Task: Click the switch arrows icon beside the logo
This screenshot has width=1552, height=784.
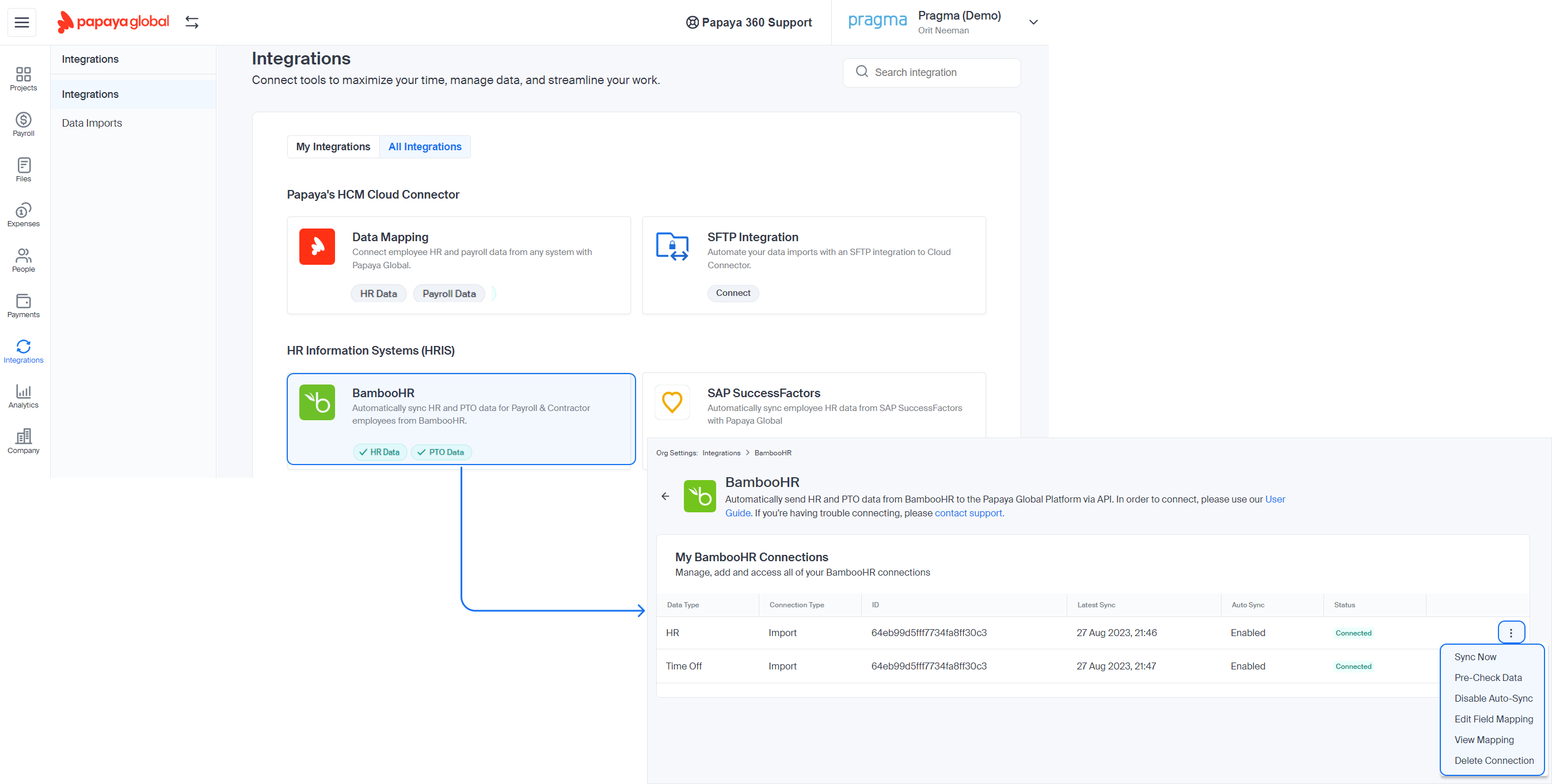Action: 192,22
